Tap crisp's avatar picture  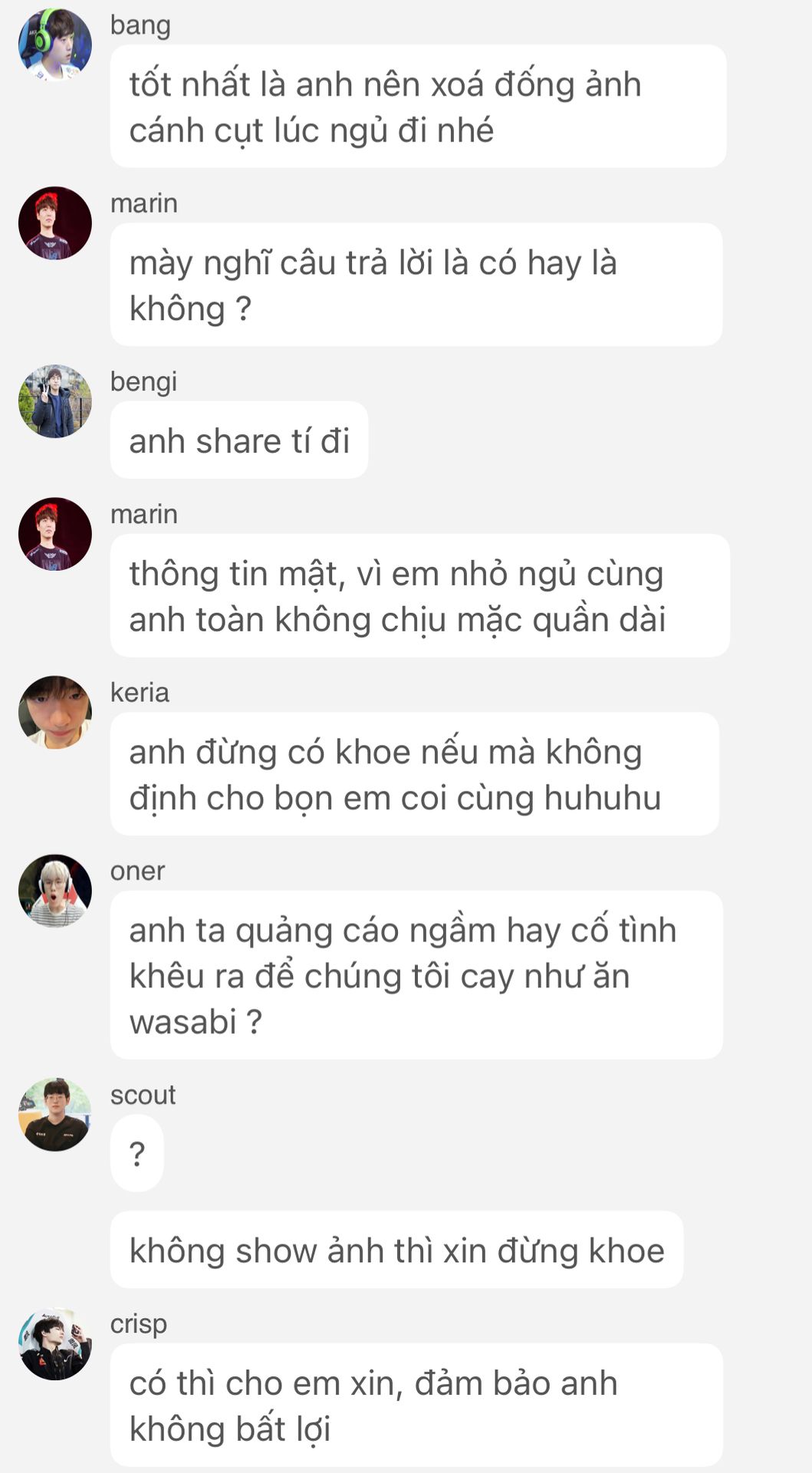click(x=55, y=1343)
